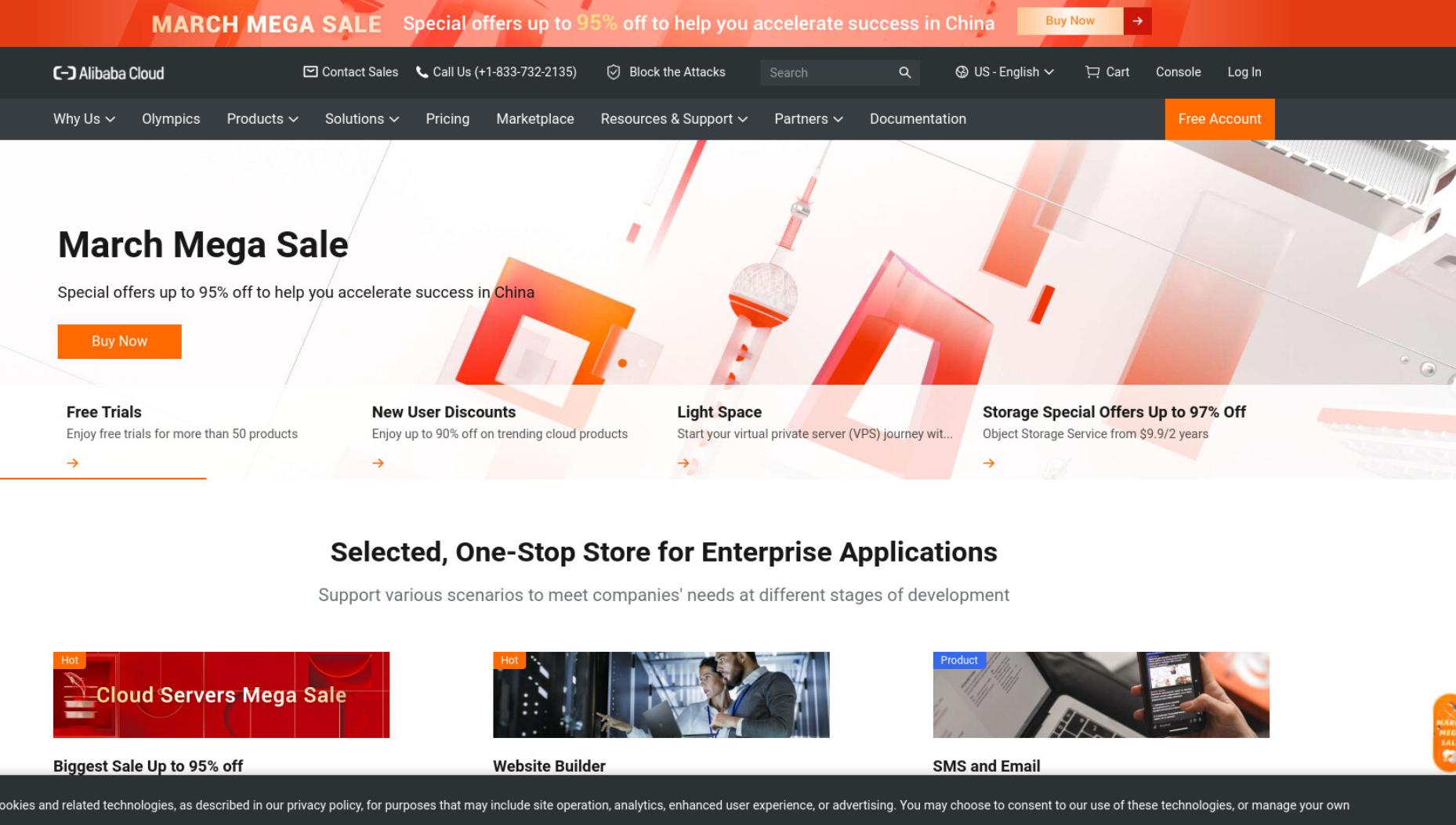Screen dimensions: 1456x825
Task: Select the New User Discounts promo tab
Action: click(500, 436)
